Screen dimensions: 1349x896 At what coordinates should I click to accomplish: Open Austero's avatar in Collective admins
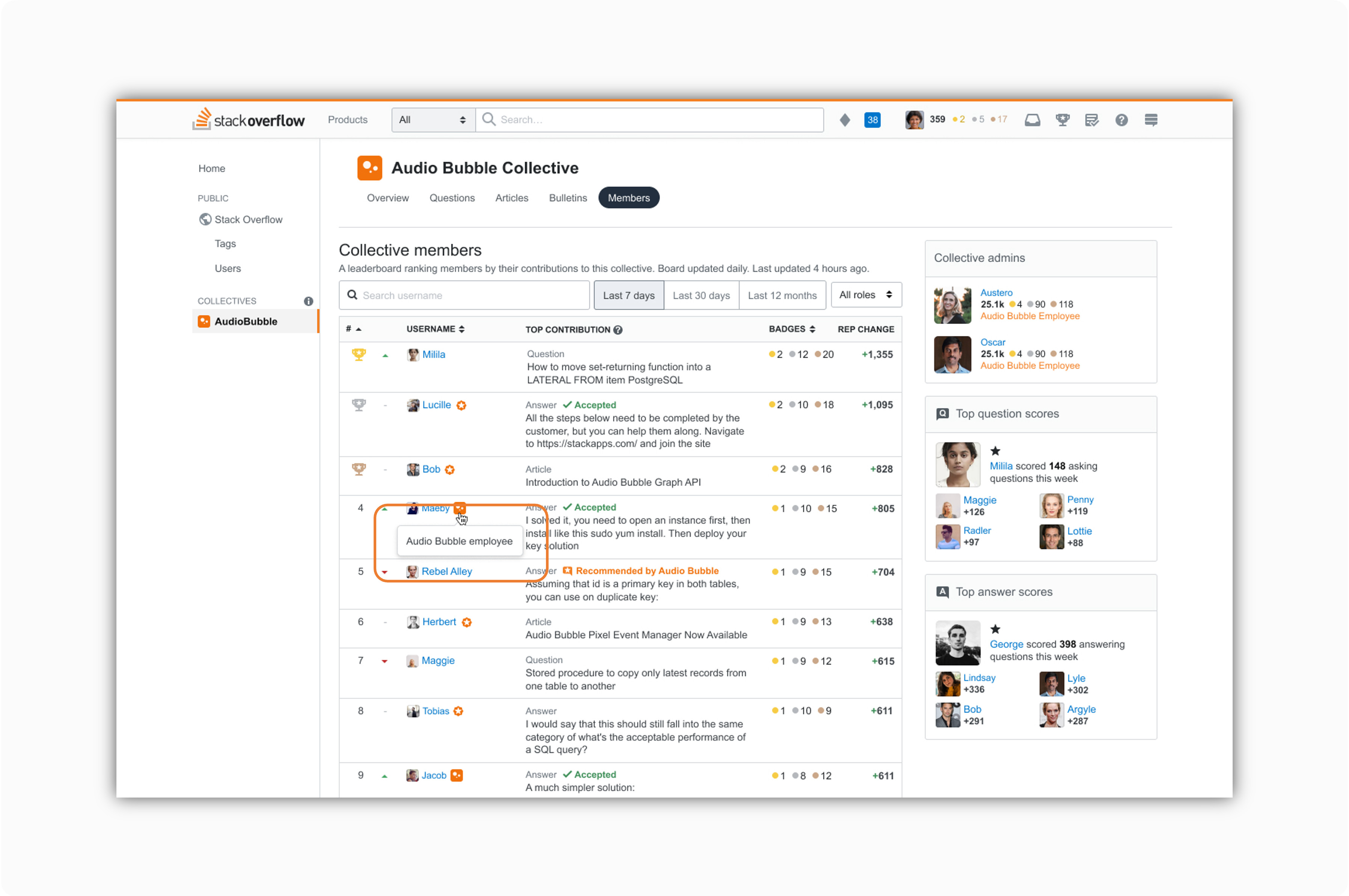click(952, 305)
